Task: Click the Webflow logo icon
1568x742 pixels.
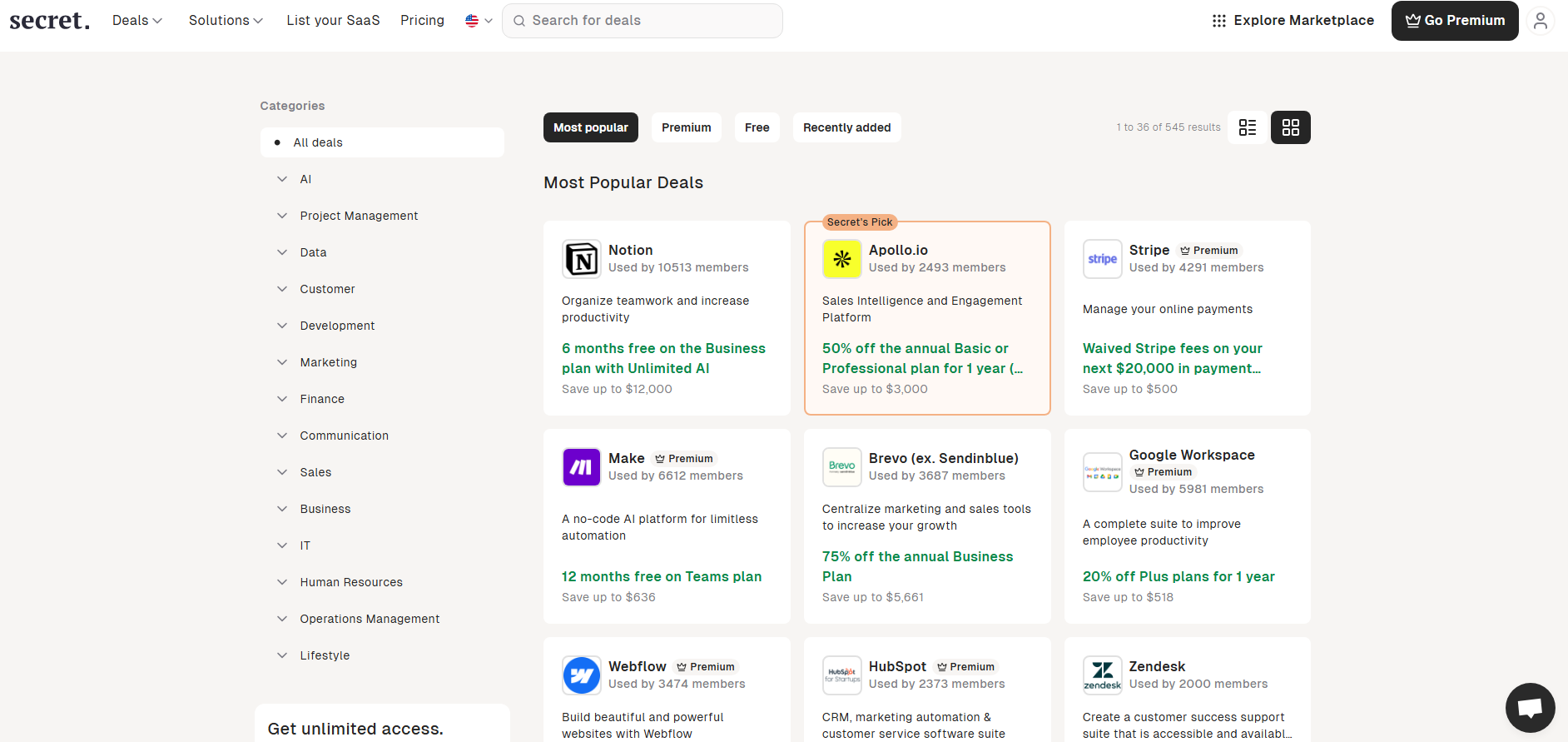Action: pos(581,675)
